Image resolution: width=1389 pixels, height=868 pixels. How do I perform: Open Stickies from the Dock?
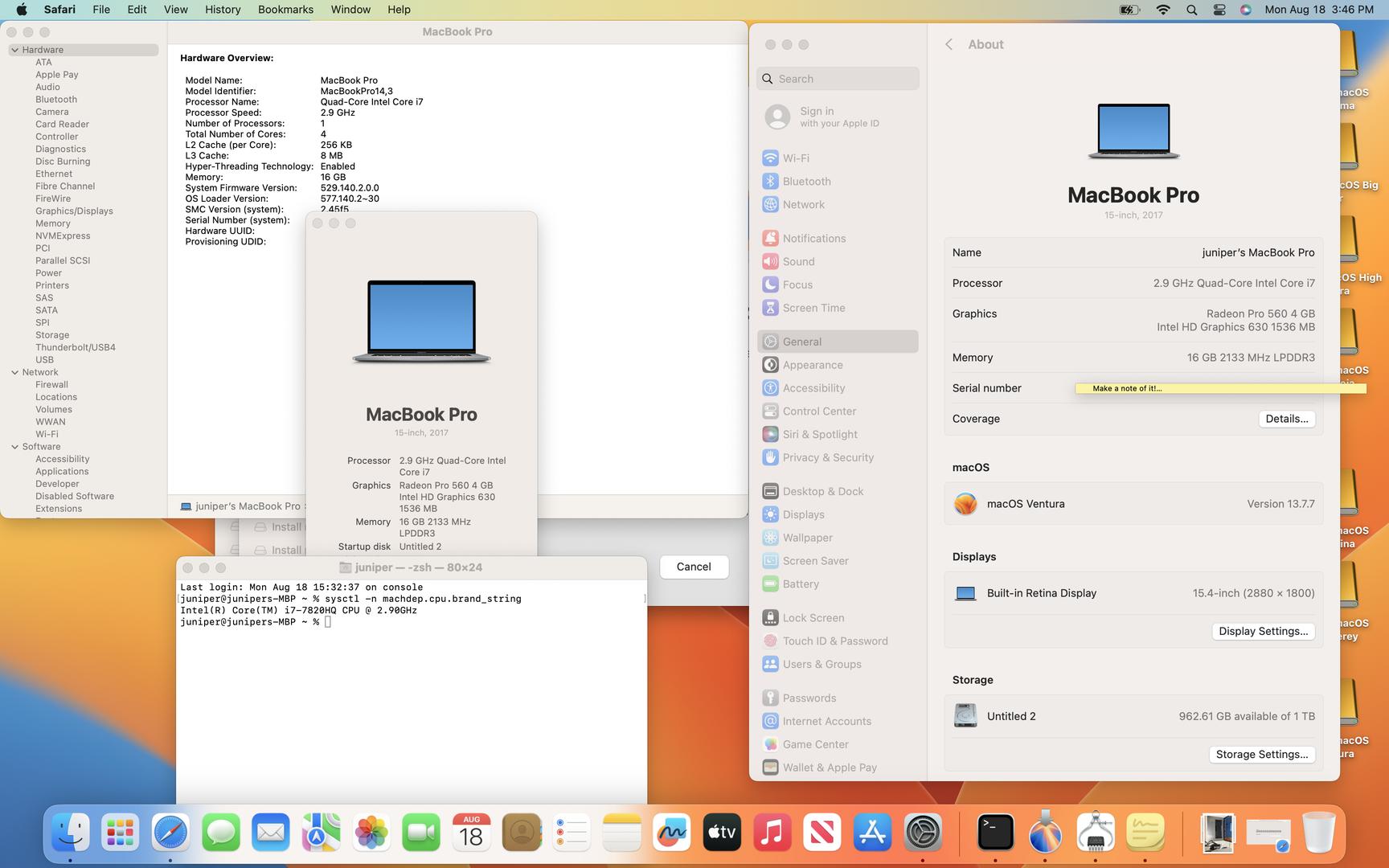click(x=1145, y=833)
